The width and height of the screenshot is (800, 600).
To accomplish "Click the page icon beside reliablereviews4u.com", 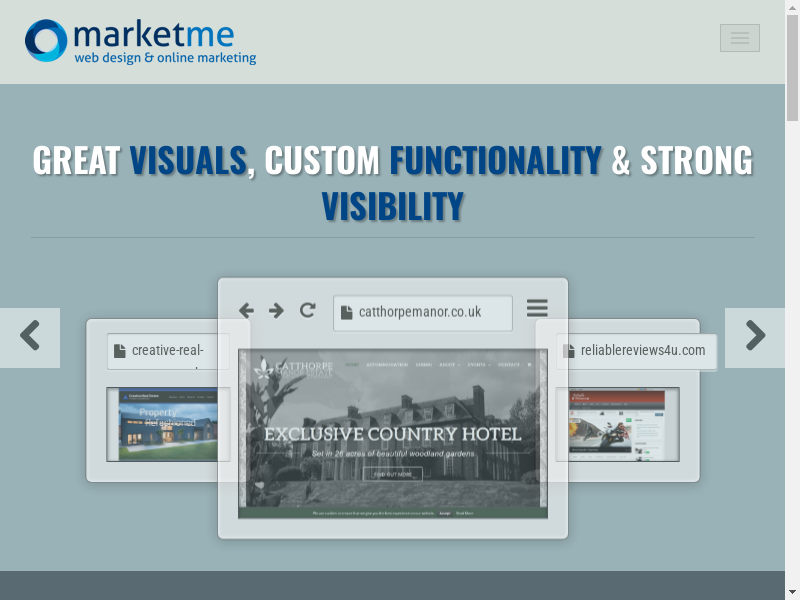I will coord(569,351).
